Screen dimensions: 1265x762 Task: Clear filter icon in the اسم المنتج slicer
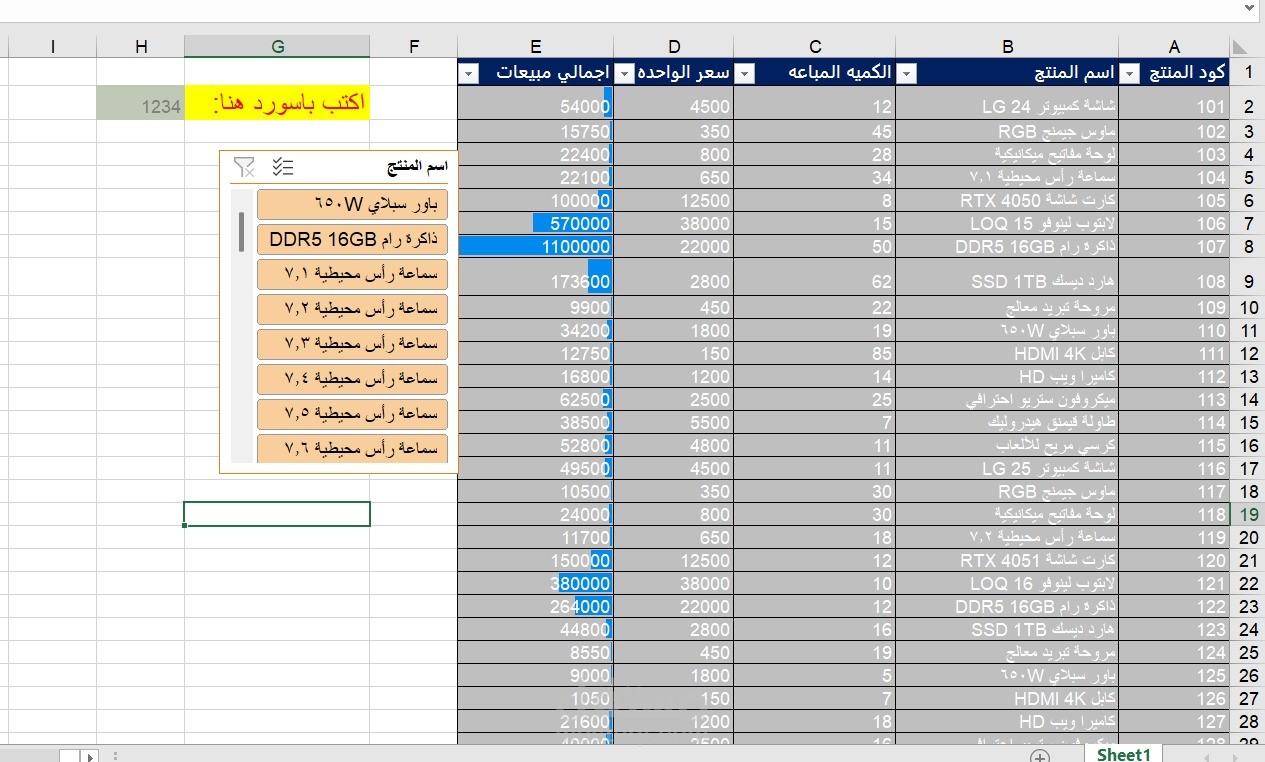[243, 167]
